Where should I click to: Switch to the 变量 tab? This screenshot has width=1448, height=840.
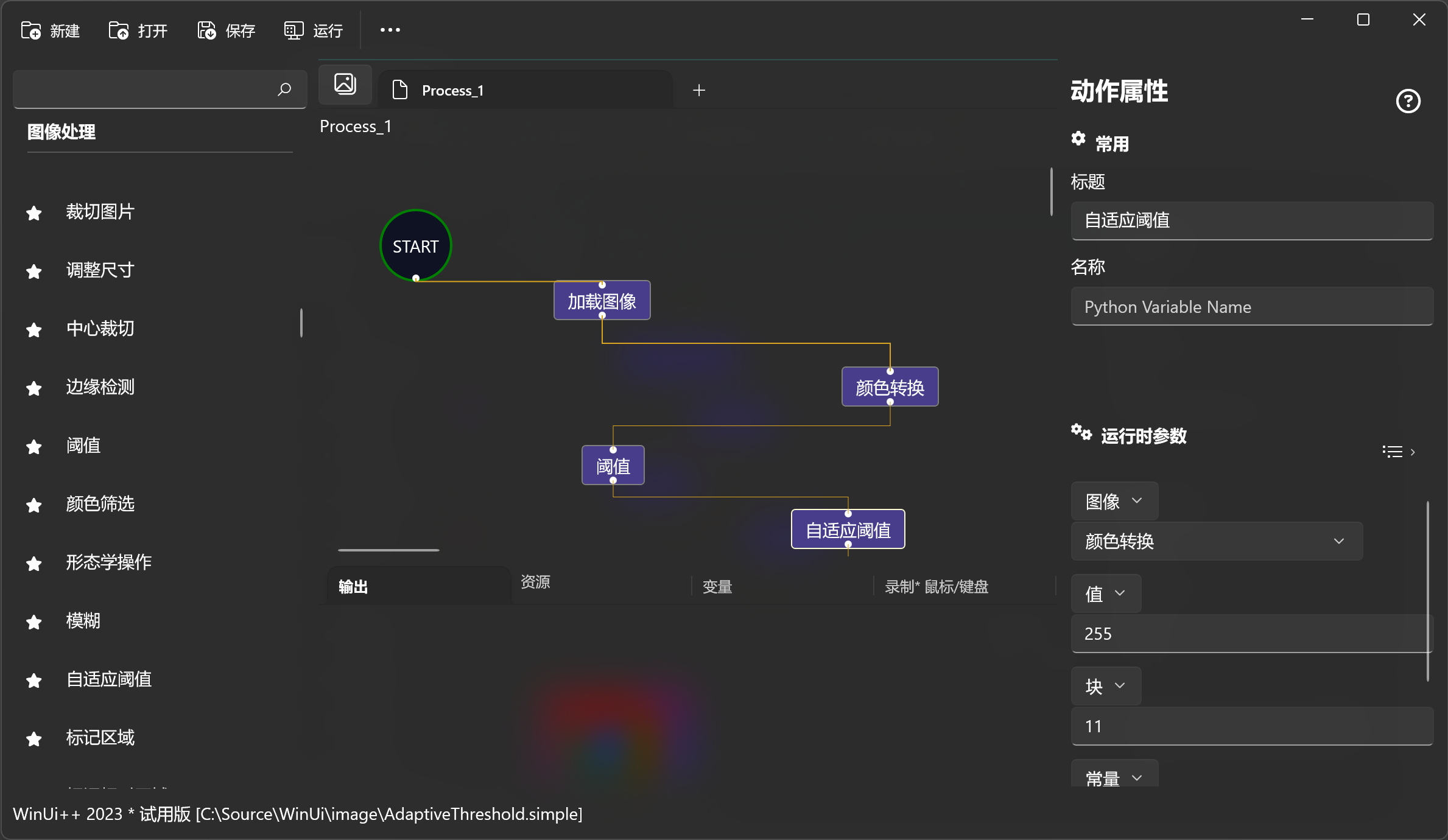click(717, 587)
